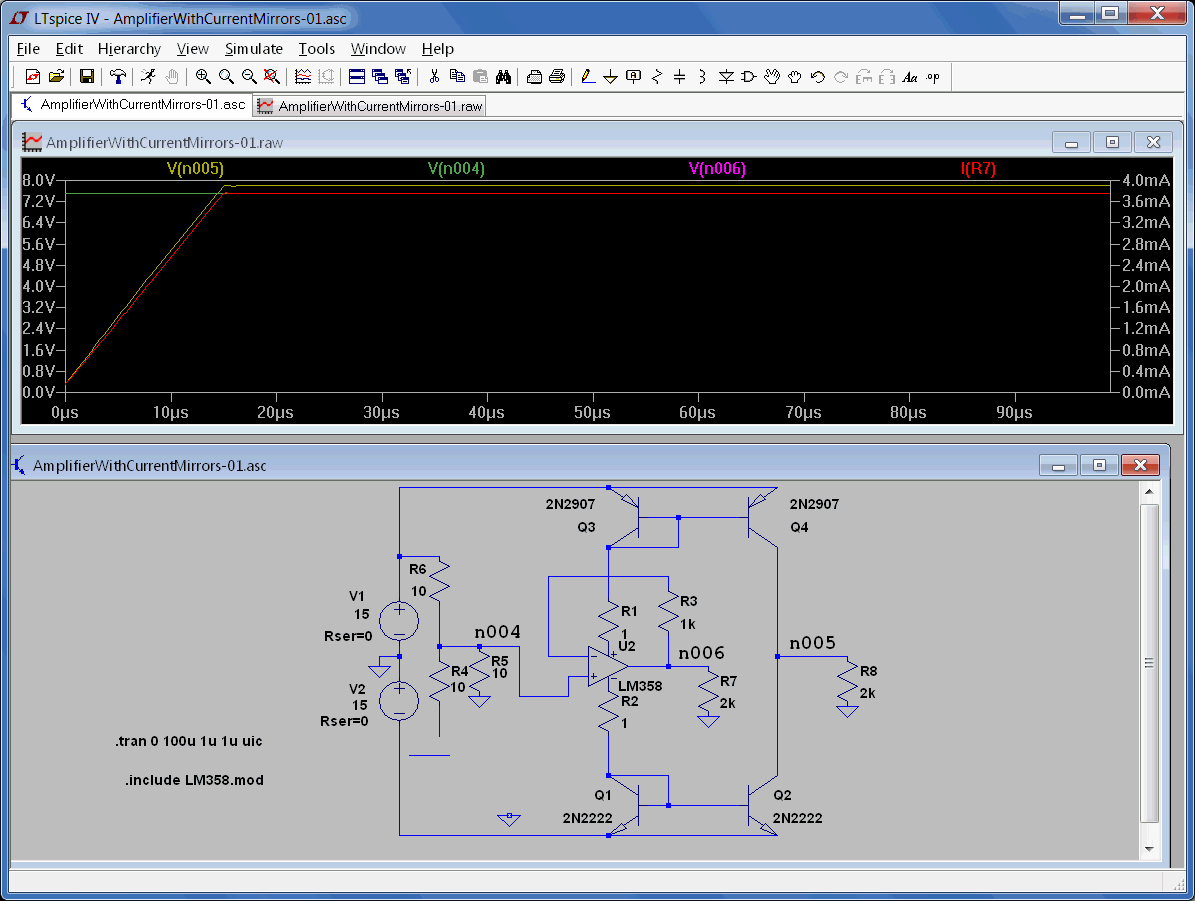Click the yellow V(n005) trace label
The width and height of the screenshot is (1195, 901).
[195, 168]
